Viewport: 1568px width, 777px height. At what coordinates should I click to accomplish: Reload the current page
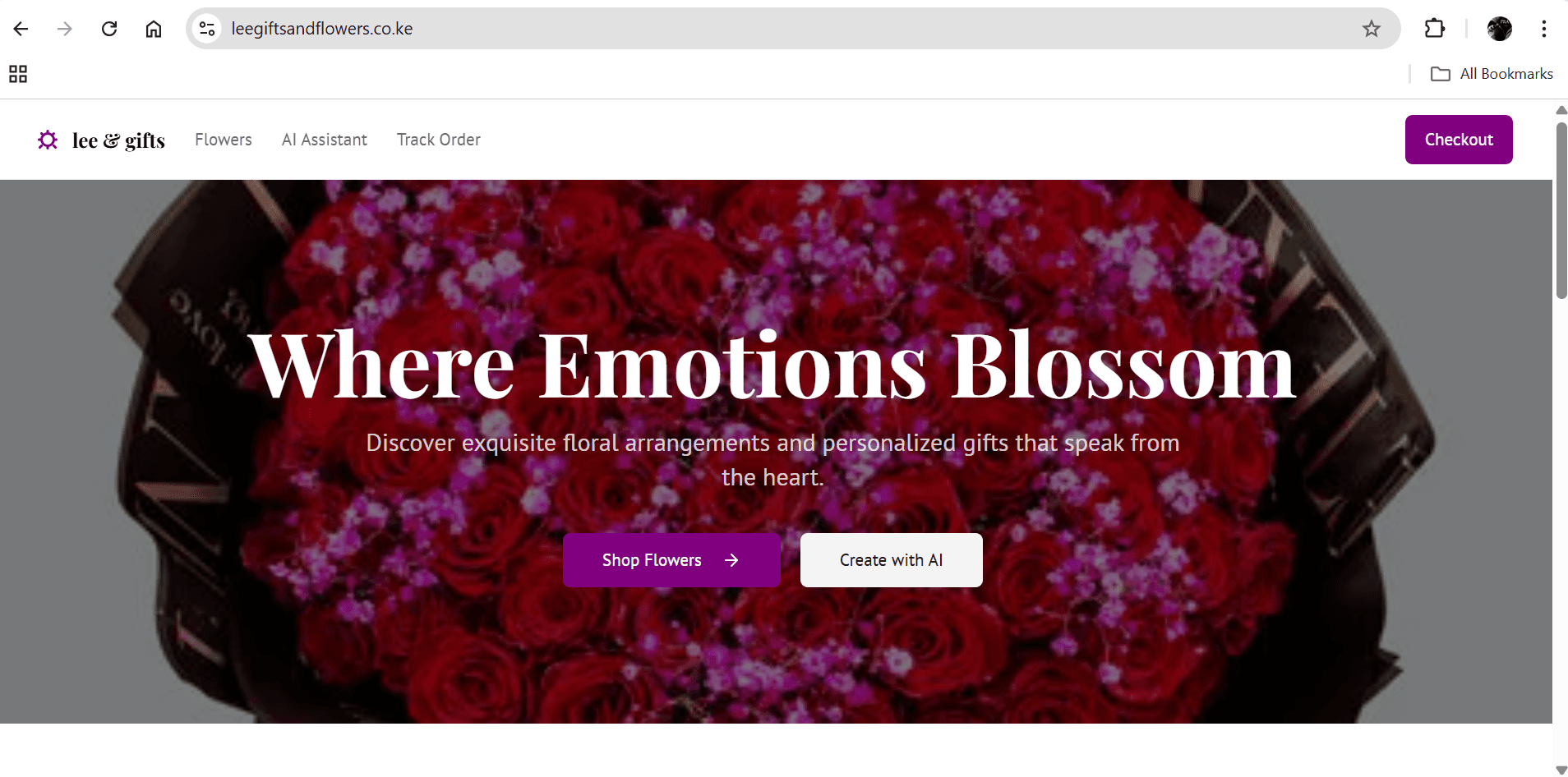tap(109, 29)
